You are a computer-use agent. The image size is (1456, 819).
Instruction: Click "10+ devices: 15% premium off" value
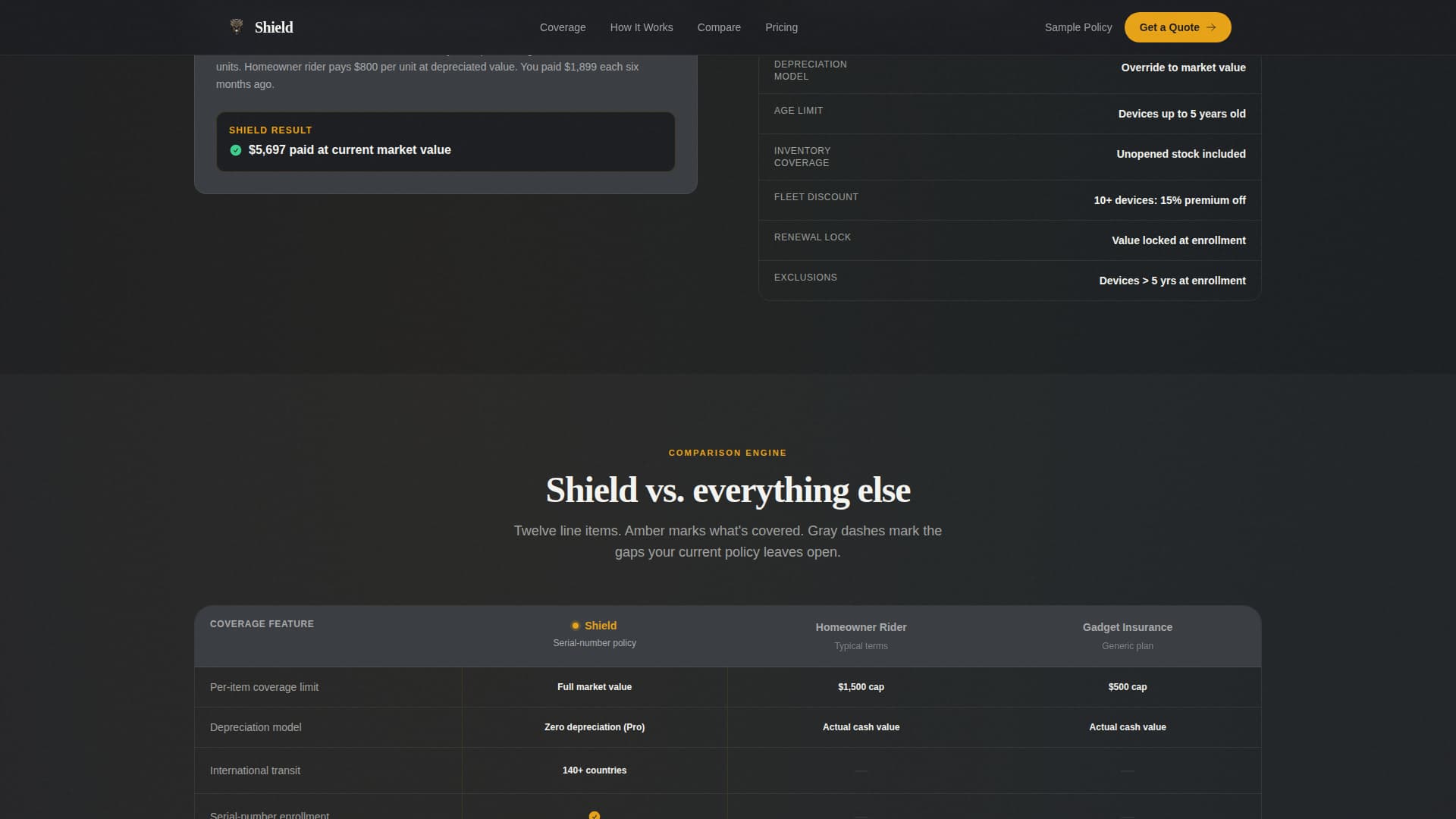(1169, 200)
